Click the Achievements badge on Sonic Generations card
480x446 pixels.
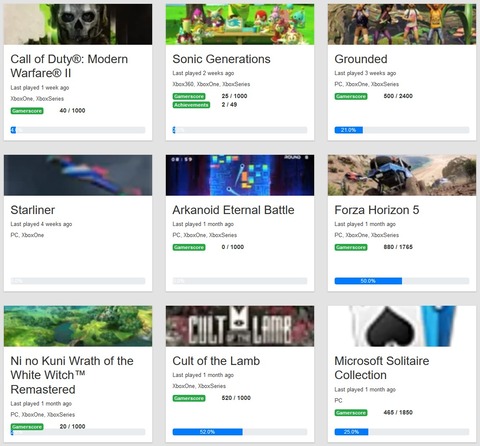[x=191, y=105]
